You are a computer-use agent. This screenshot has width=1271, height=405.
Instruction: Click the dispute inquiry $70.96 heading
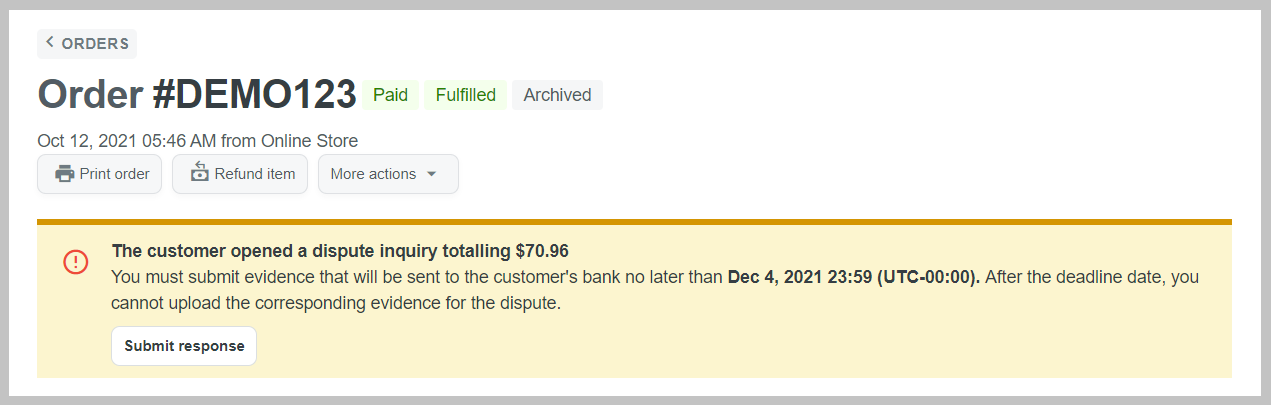coord(340,251)
